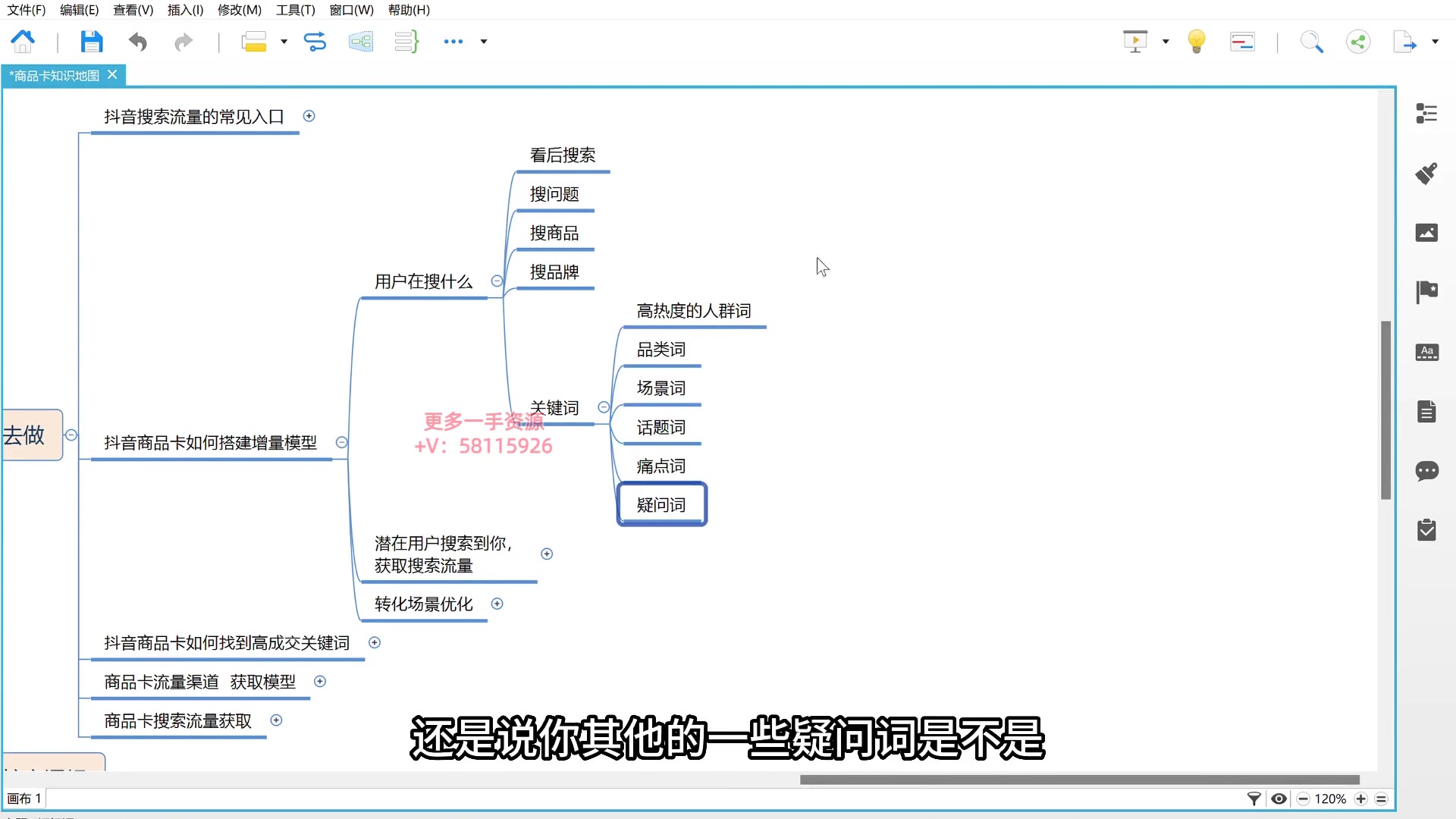Switch to 画布 1 sheet tab
This screenshot has width=1456, height=819.
pos(24,799)
